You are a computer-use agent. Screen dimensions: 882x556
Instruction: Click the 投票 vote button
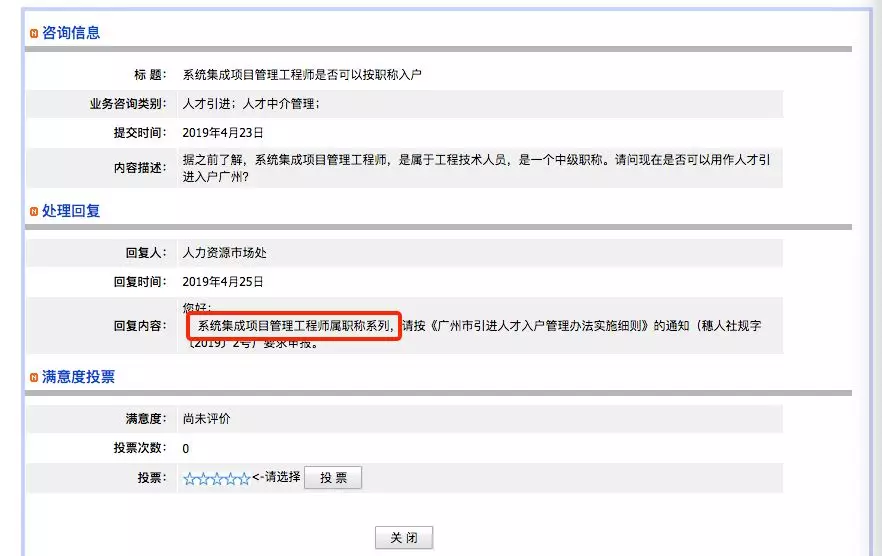click(x=332, y=478)
